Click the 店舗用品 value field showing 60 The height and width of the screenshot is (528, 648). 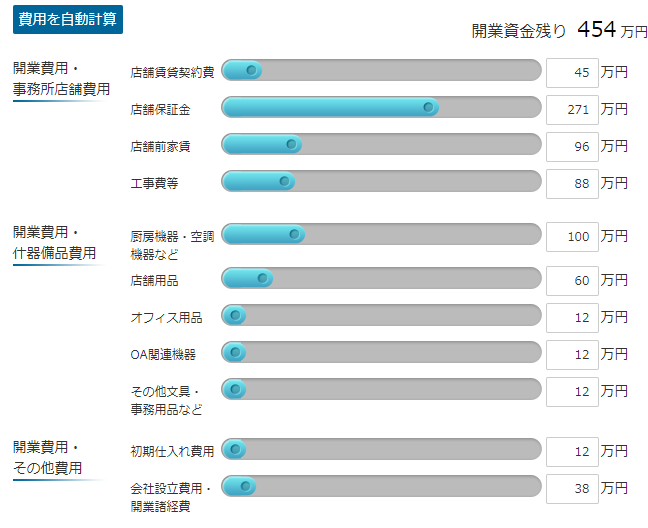572,281
